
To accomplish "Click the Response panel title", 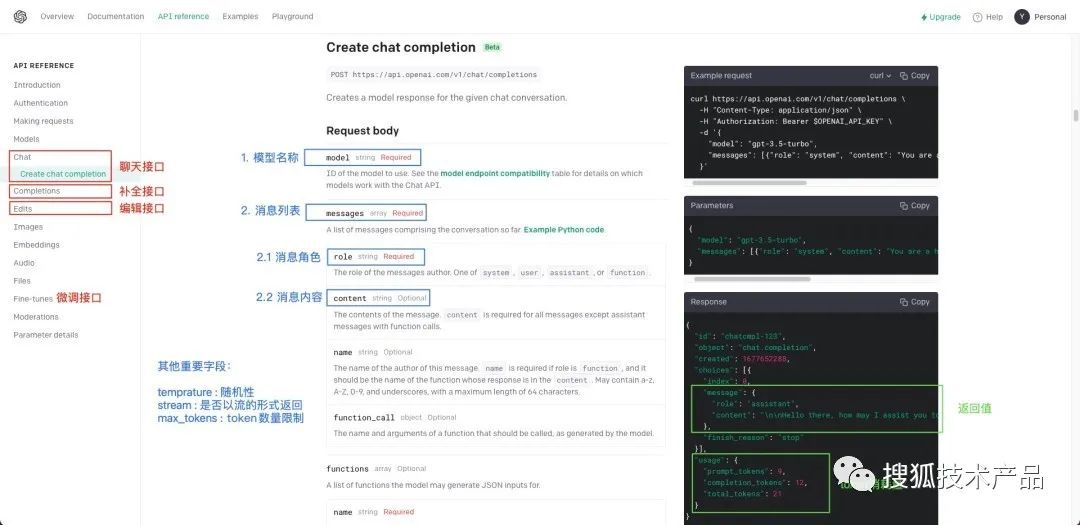I will coord(709,302).
